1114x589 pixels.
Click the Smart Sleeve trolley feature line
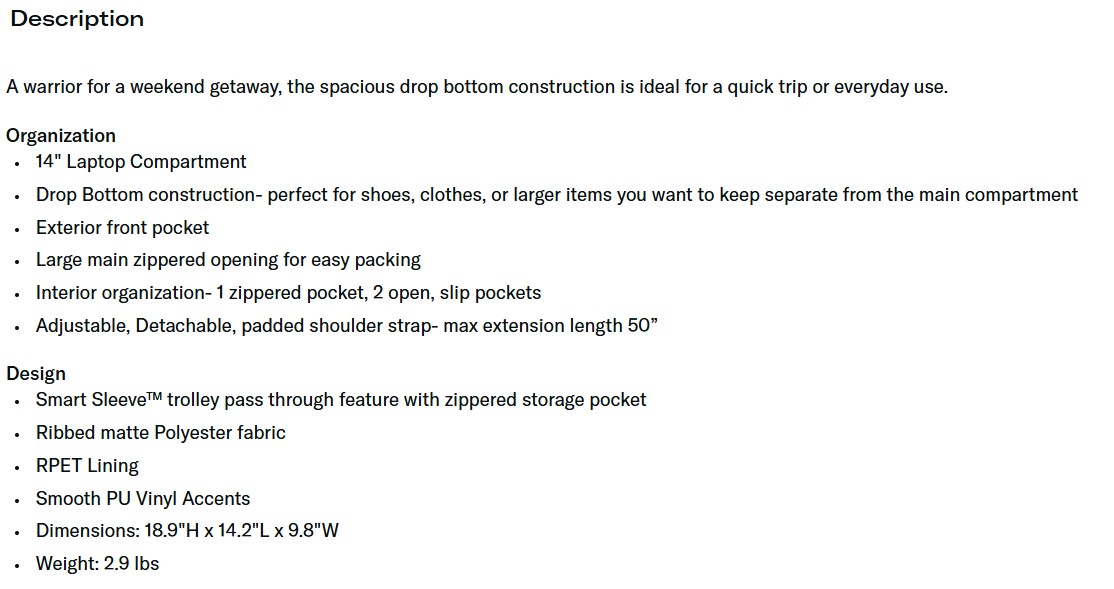(341, 400)
